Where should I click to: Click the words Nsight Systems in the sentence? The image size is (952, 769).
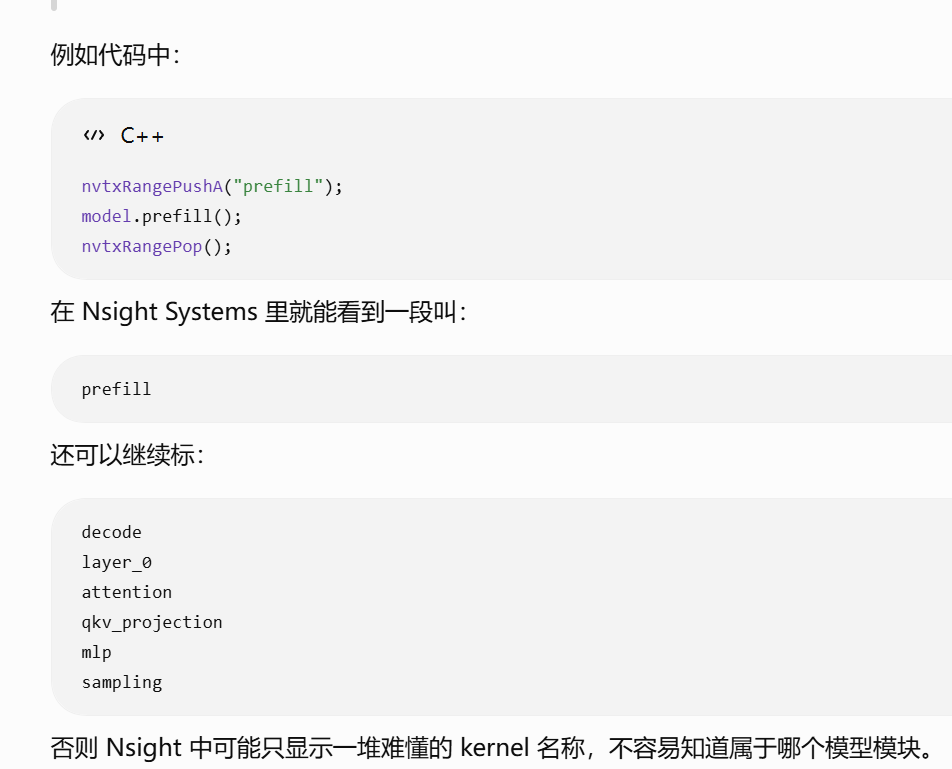pos(169,312)
